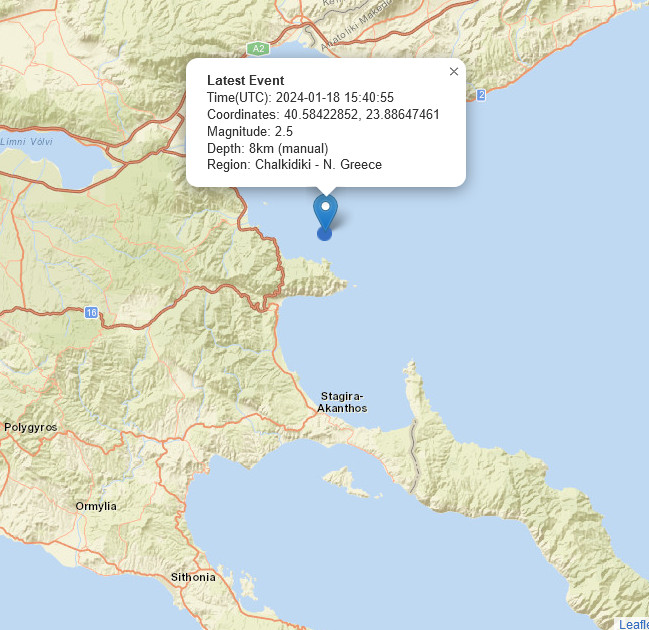Image resolution: width=649 pixels, height=630 pixels.
Task: Select the small island inside the gulf
Action: pyautogui.click(x=347, y=482)
